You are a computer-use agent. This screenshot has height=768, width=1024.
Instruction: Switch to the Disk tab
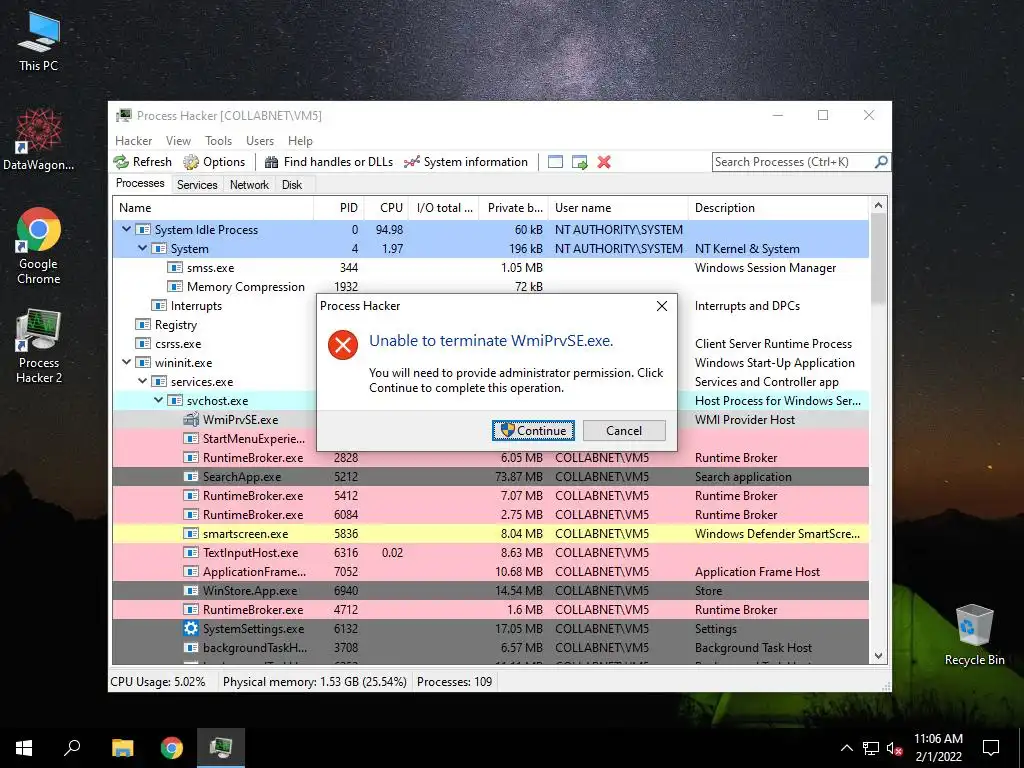[x=292, y=185]
